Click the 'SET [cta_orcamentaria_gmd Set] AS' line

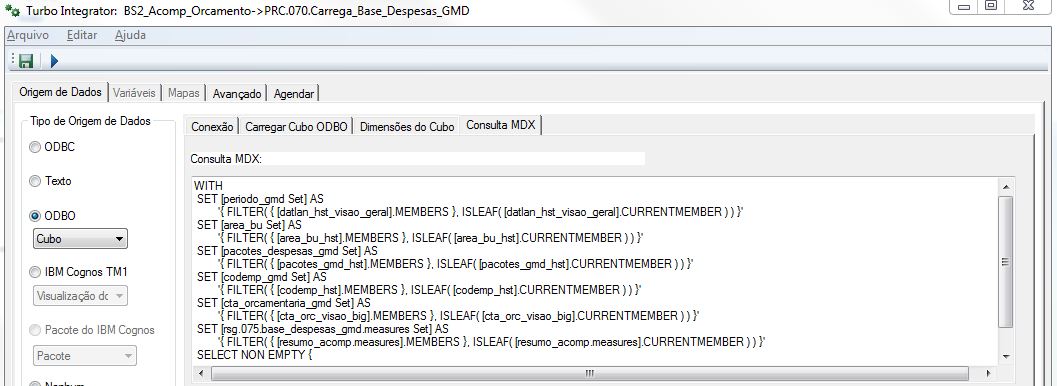point(284,303)
